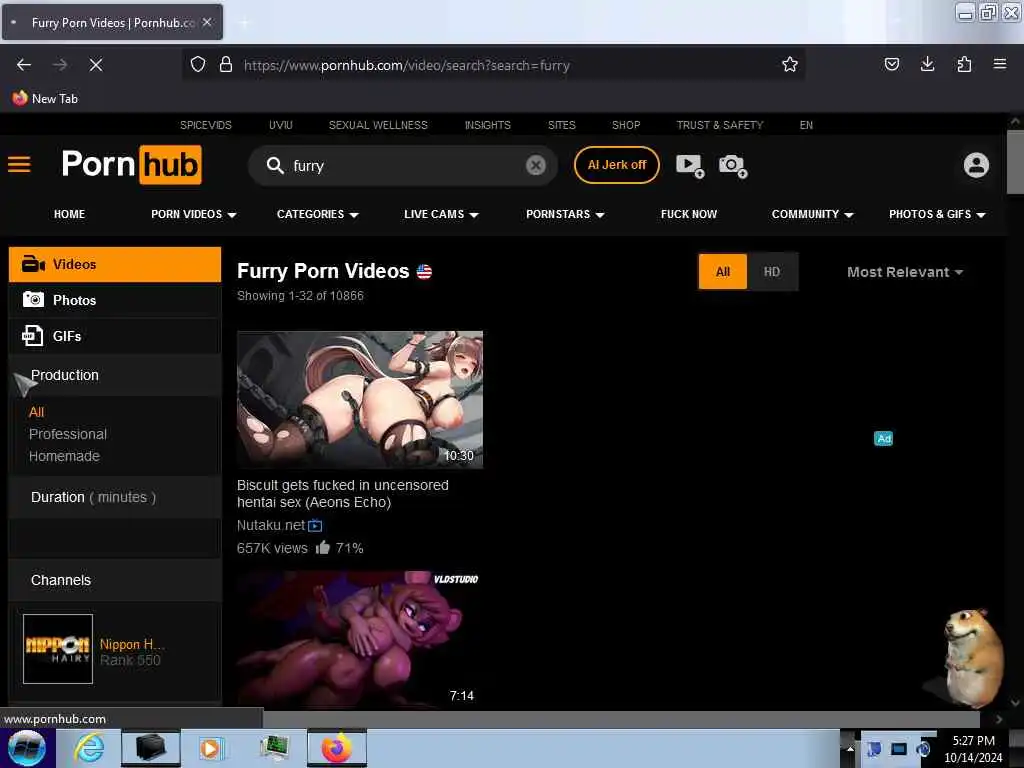Open the Pocket save icon in toolbar
Screen dimensions: 1024x768
coord(891,65)
